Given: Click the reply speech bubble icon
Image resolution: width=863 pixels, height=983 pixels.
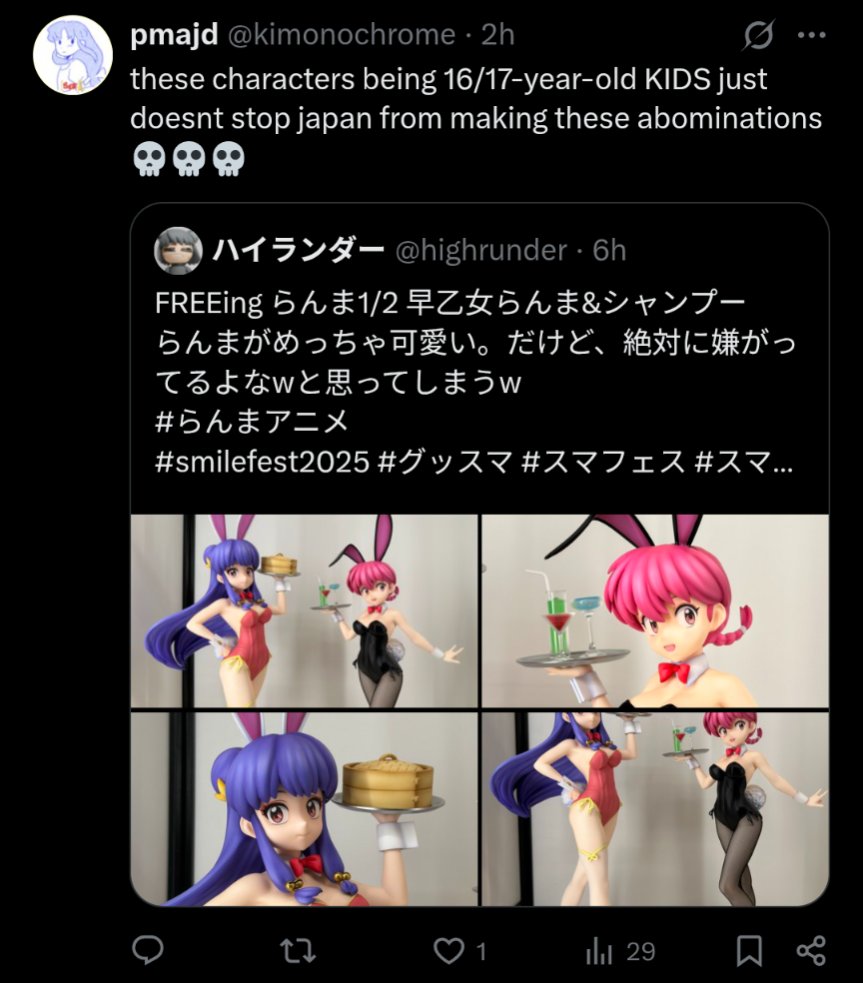Looking at the screenshot, I should pyautogui.click(x=148, y=950).
